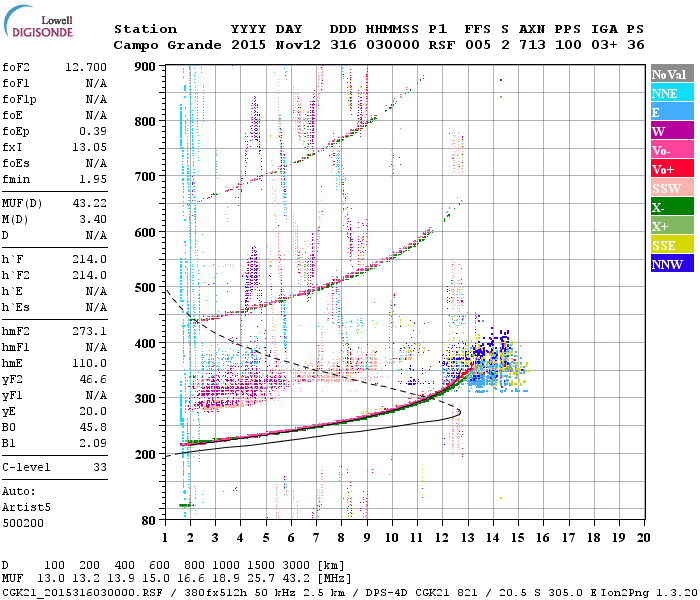Click the 900 km height axis label

[x=145, y=67]
